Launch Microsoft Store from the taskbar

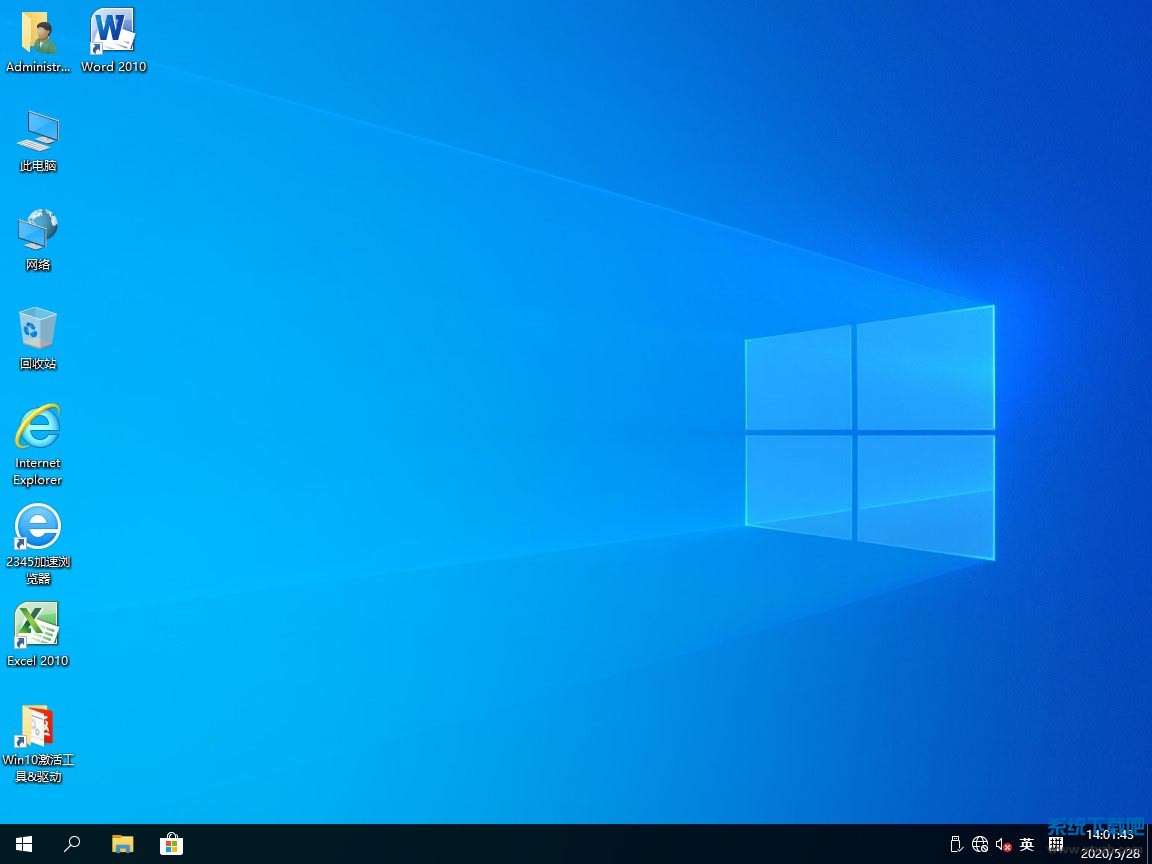pyautogui.click(x=172, y=844)
